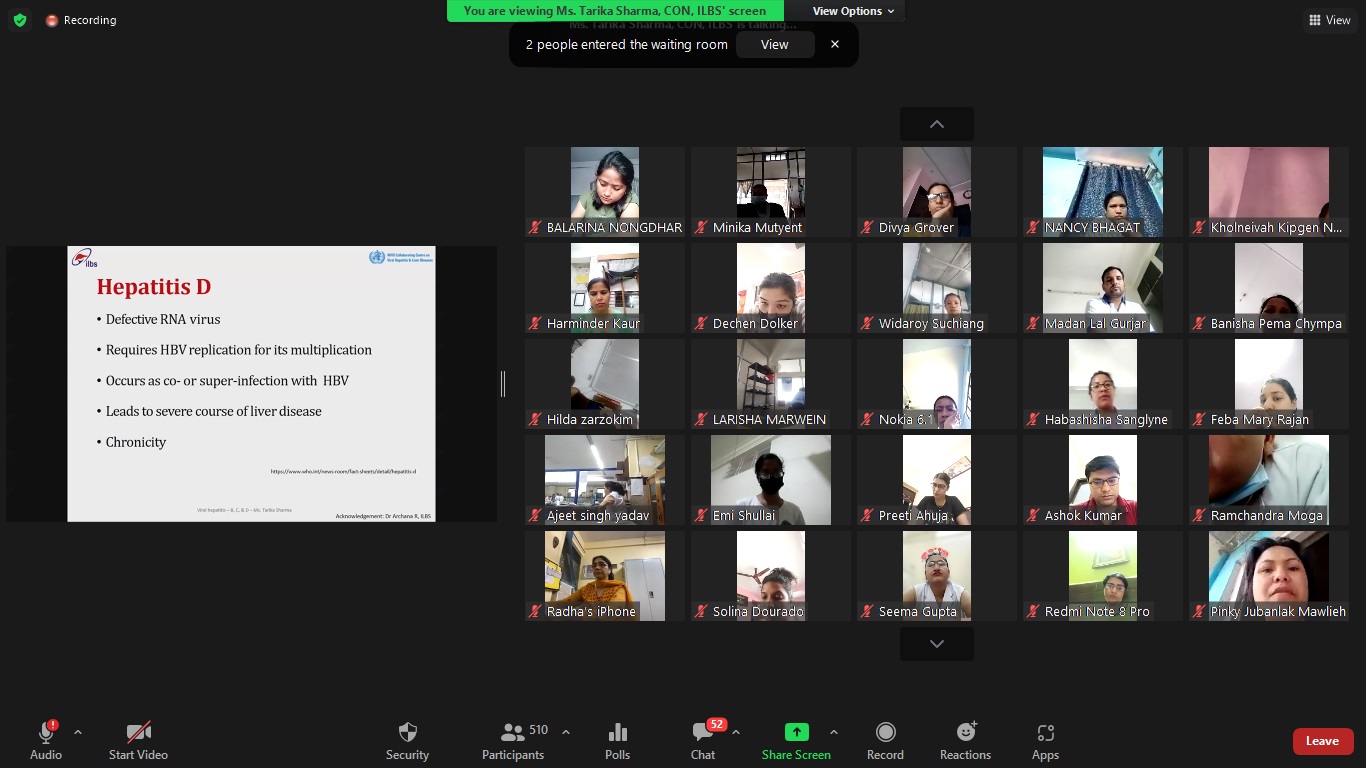Screen dimensions: 1368x768
Task: Select LARISHA MARWEIN video tile
Action: [x=771, y=384]
